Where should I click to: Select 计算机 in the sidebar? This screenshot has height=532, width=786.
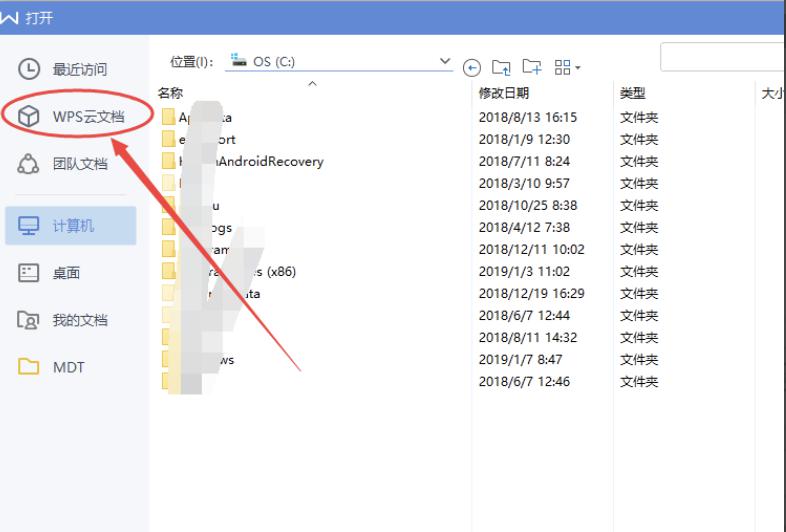[x=71, y=226]
